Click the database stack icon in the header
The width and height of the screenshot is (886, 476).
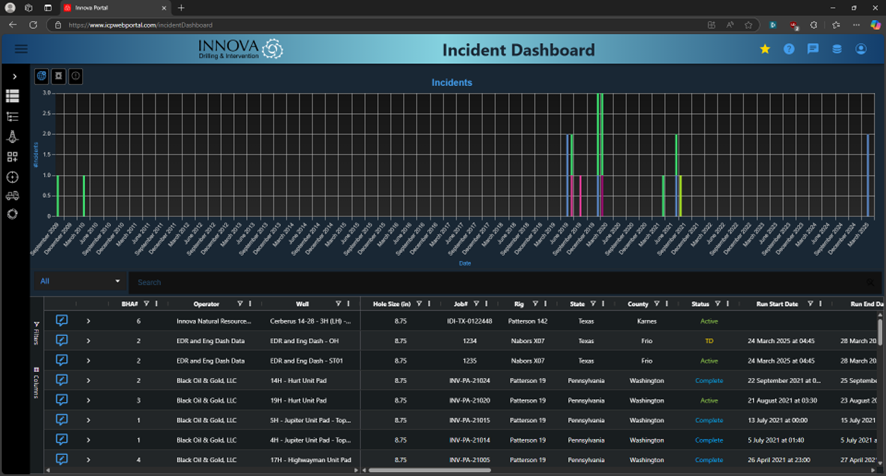coord(837,49)
